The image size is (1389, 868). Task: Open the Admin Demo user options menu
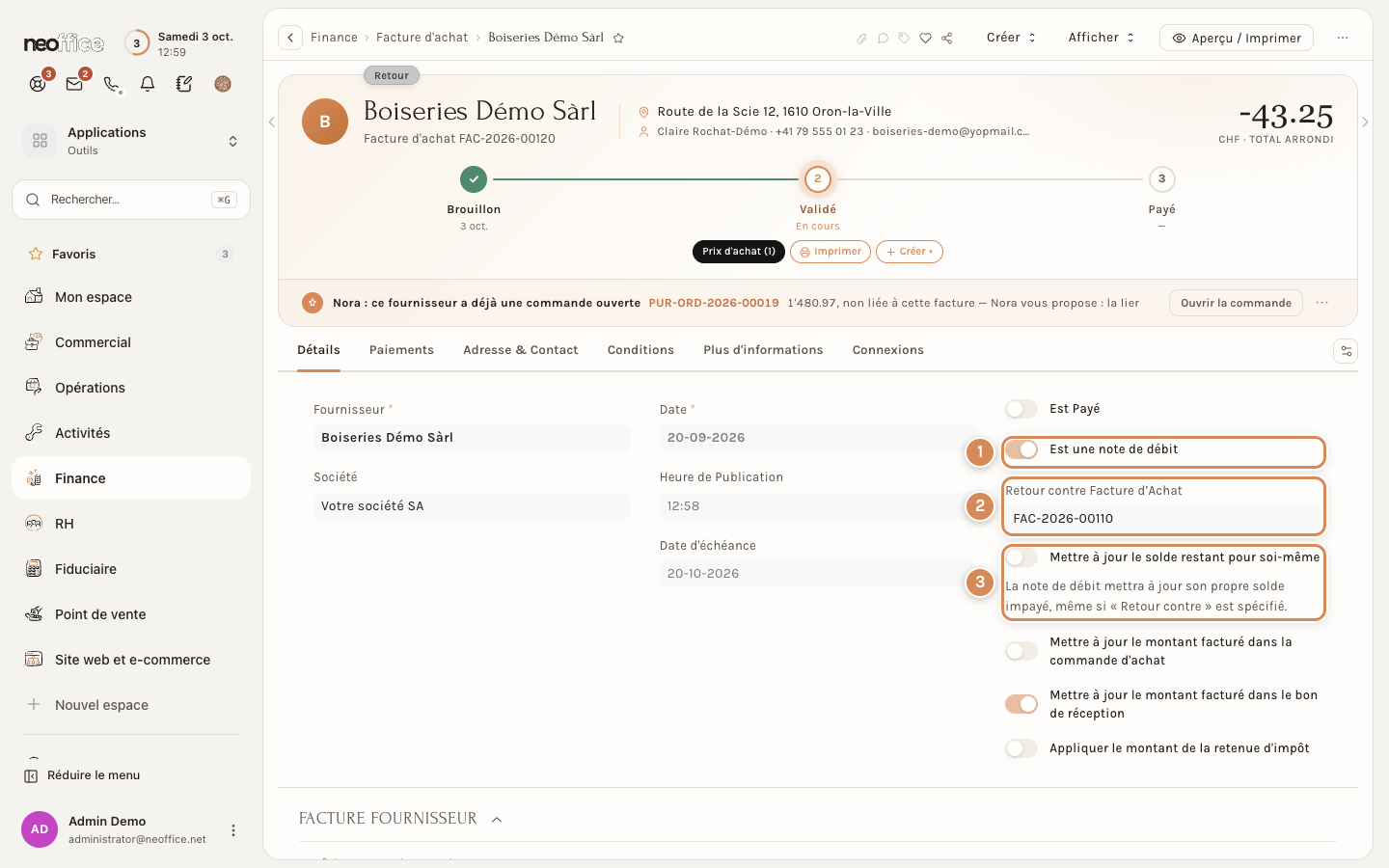pos(232,830)
